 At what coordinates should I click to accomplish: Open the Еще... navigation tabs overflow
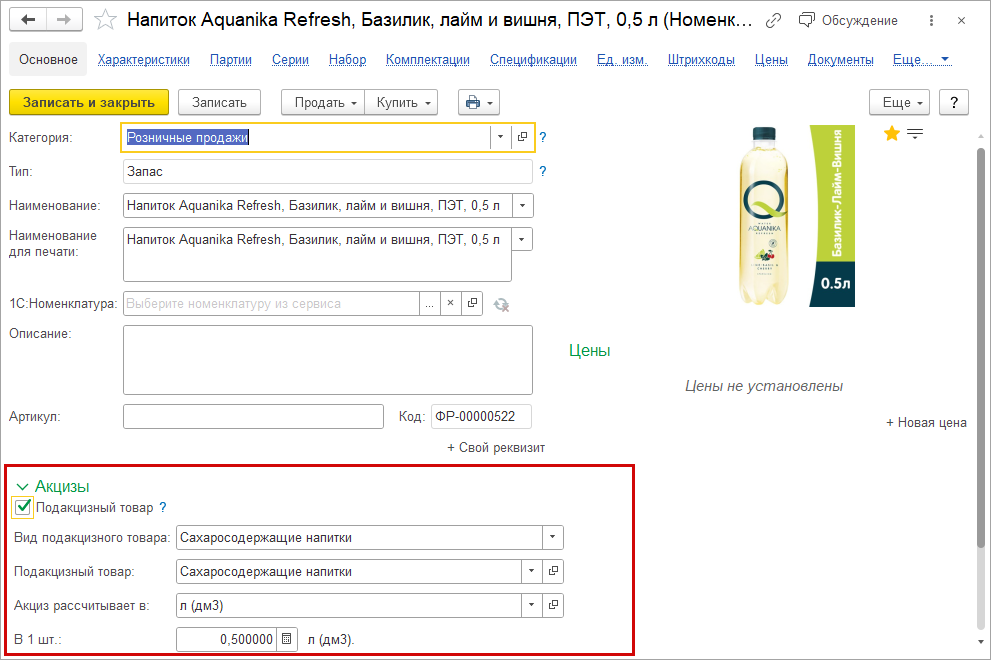pyautogui.click(x=921, y=59)
